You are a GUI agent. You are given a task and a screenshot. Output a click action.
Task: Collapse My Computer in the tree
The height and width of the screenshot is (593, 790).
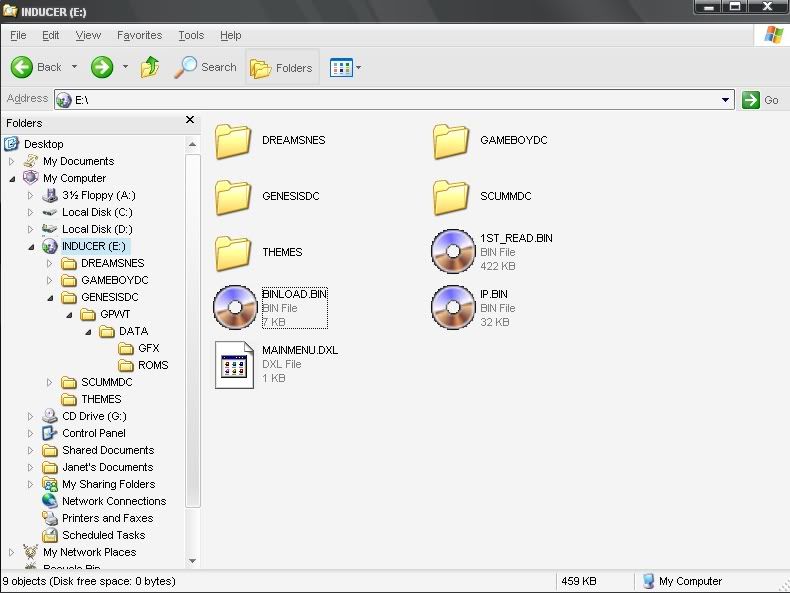pos(12,178)
